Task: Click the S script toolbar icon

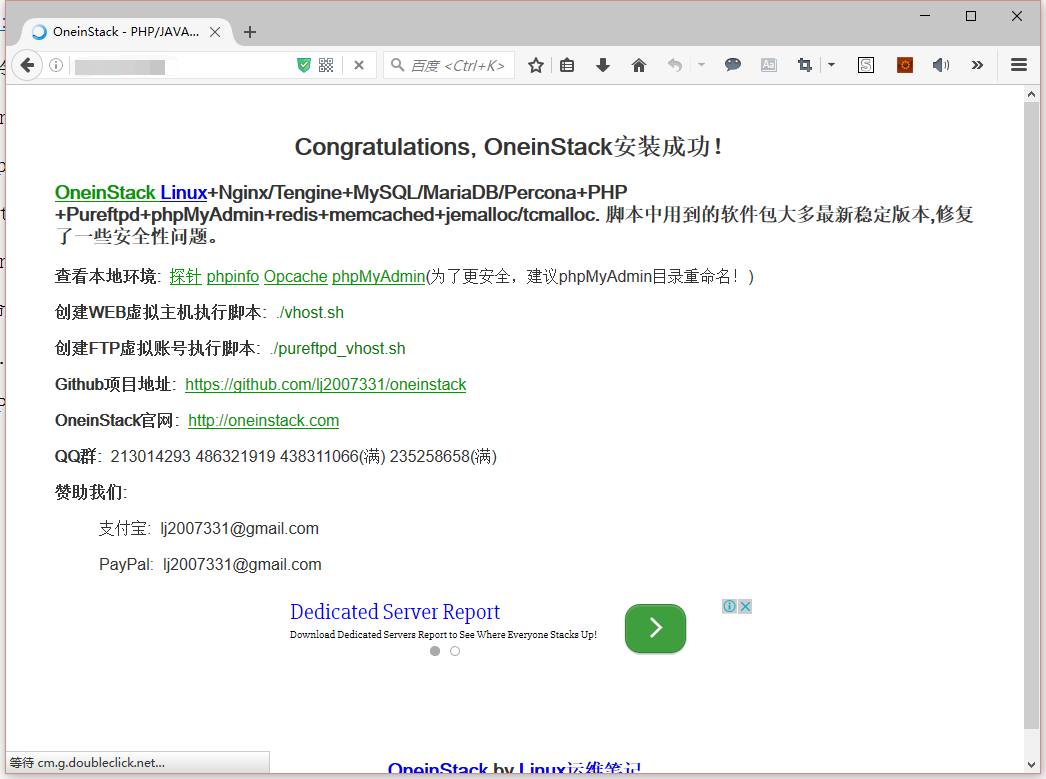Action: point(866,65)
